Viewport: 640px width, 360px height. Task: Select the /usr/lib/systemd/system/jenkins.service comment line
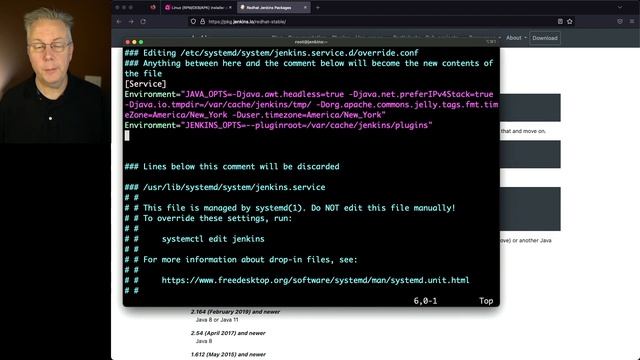225,187
